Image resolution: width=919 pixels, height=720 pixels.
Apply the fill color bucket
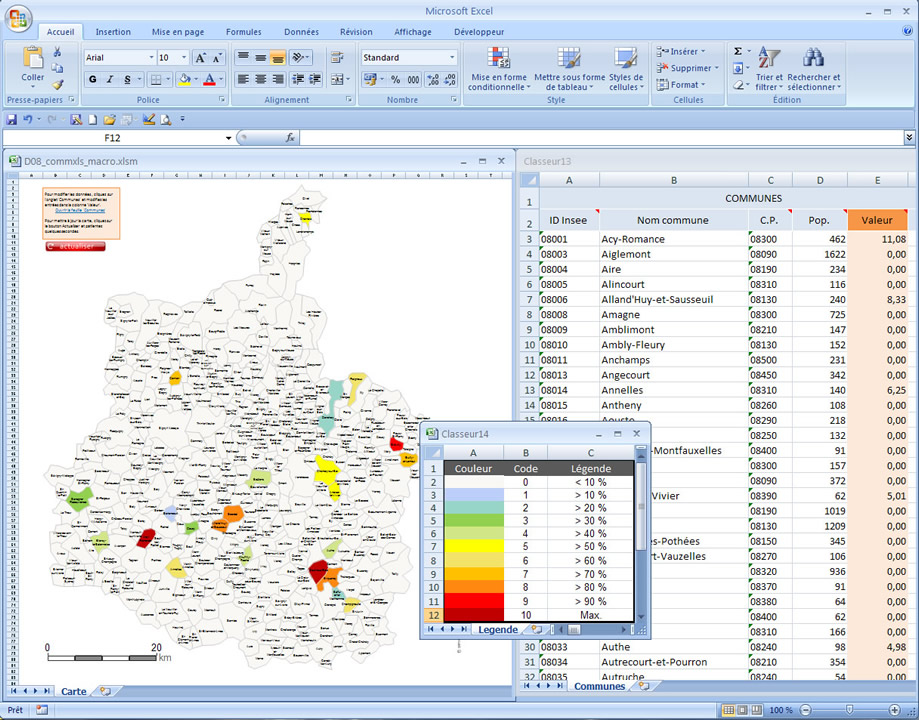(185, 79)
